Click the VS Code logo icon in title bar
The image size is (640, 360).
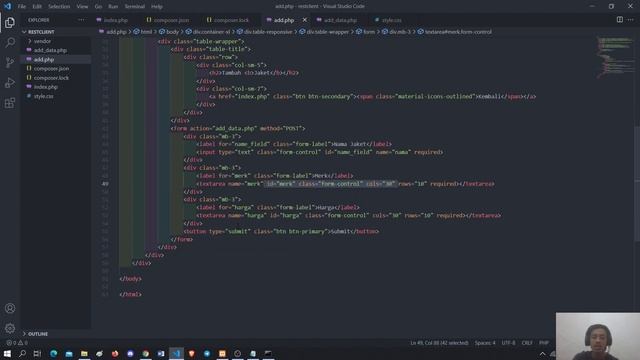7,6
